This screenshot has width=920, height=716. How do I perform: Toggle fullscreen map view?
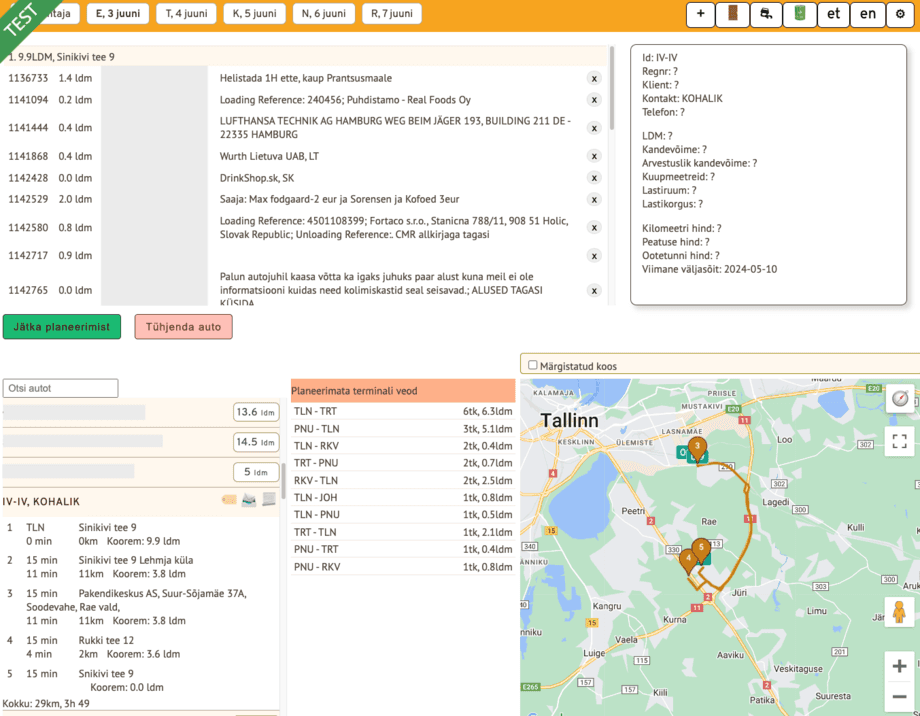(899, 441)
